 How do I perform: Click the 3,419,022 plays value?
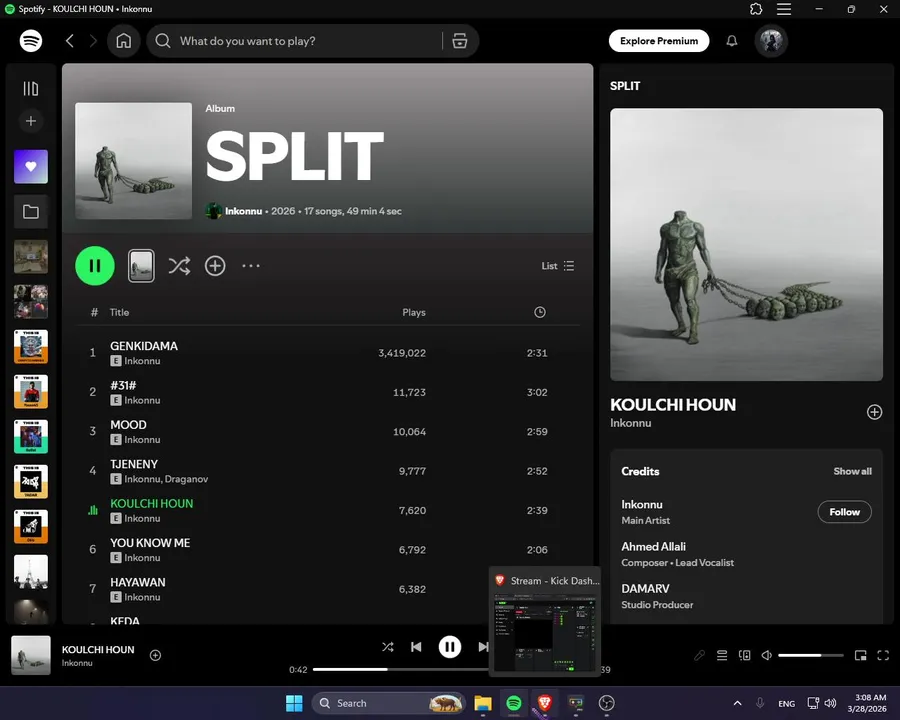(402, 353)
